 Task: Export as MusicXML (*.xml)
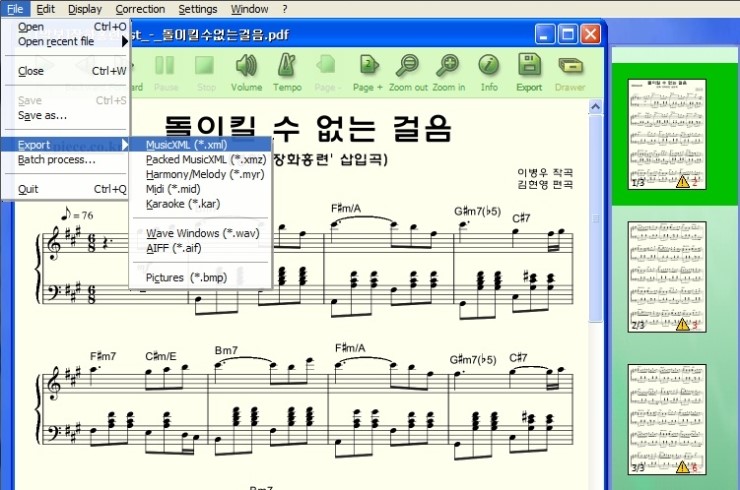pos(201,145)
